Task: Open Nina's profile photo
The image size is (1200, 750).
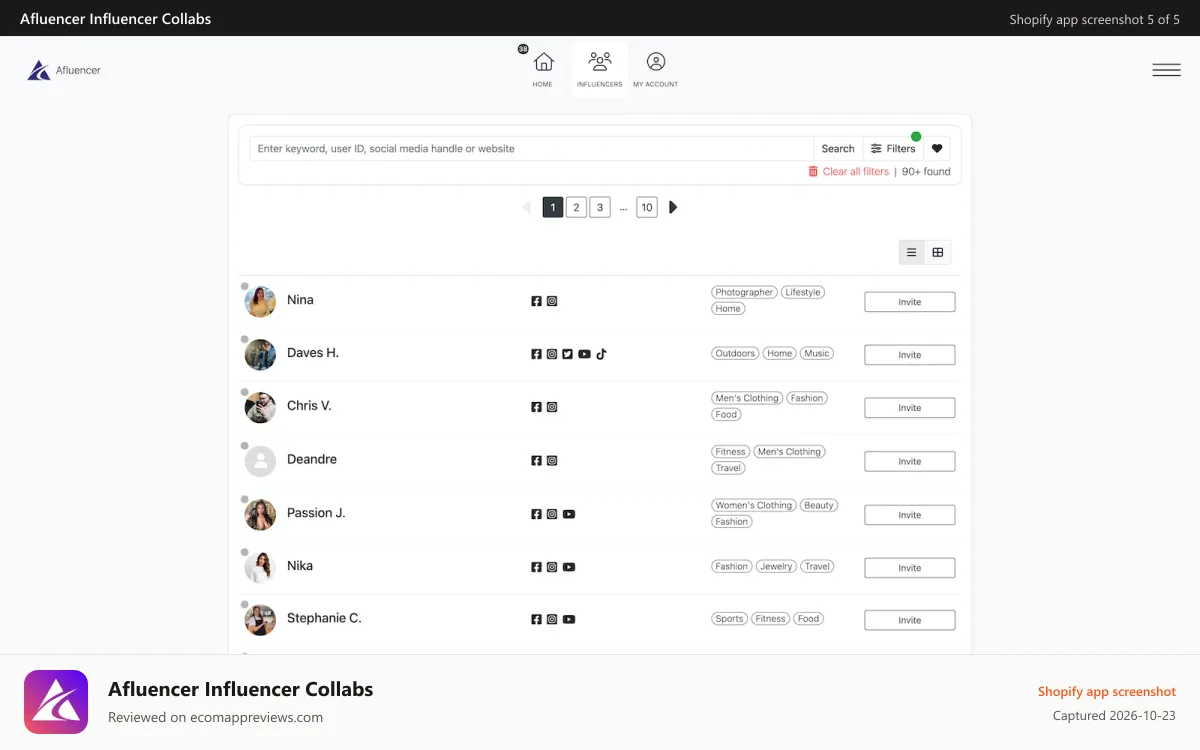Action: point(260,301)
